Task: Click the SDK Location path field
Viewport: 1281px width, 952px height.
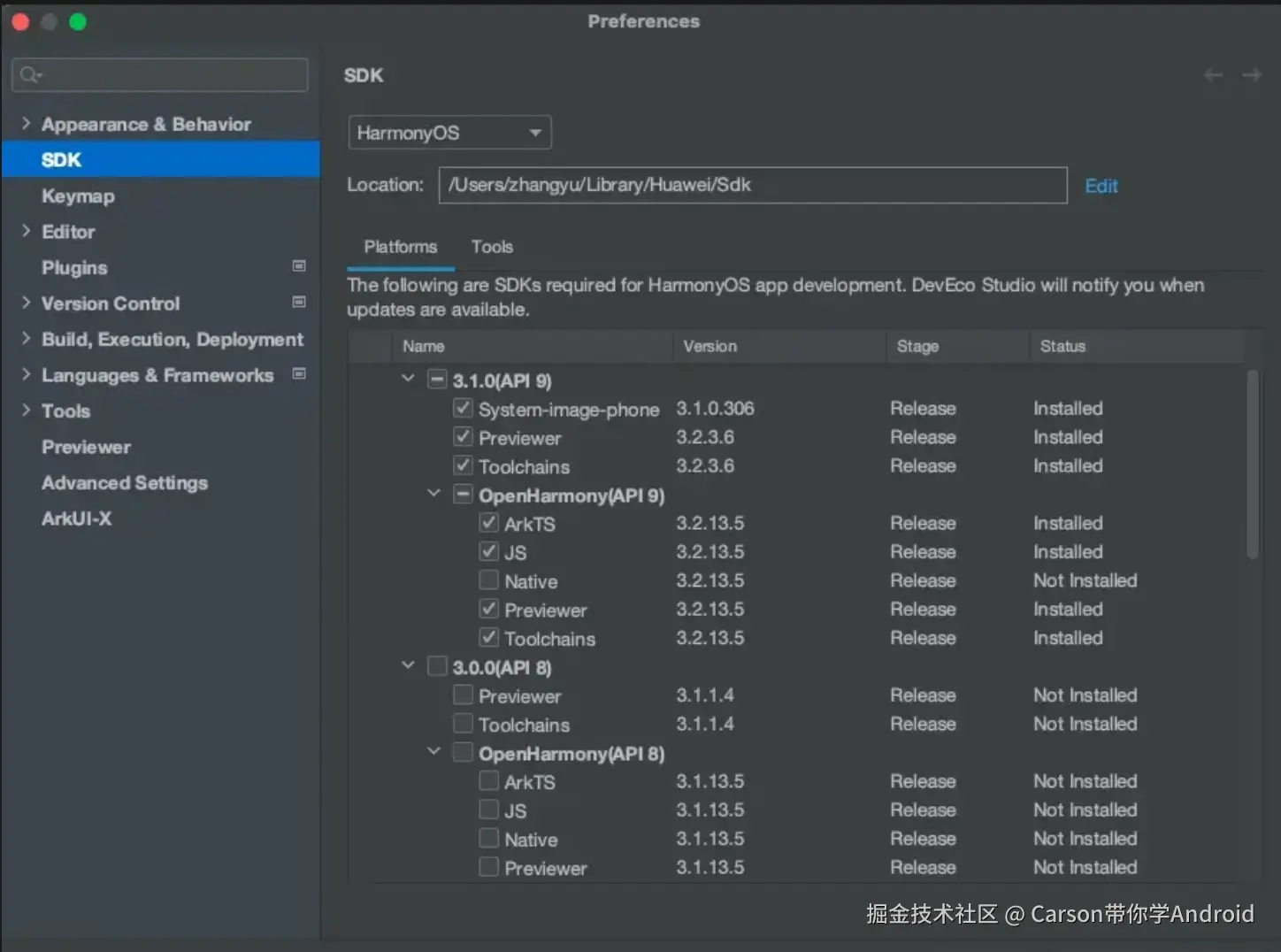Action: [x=753, y=185]
